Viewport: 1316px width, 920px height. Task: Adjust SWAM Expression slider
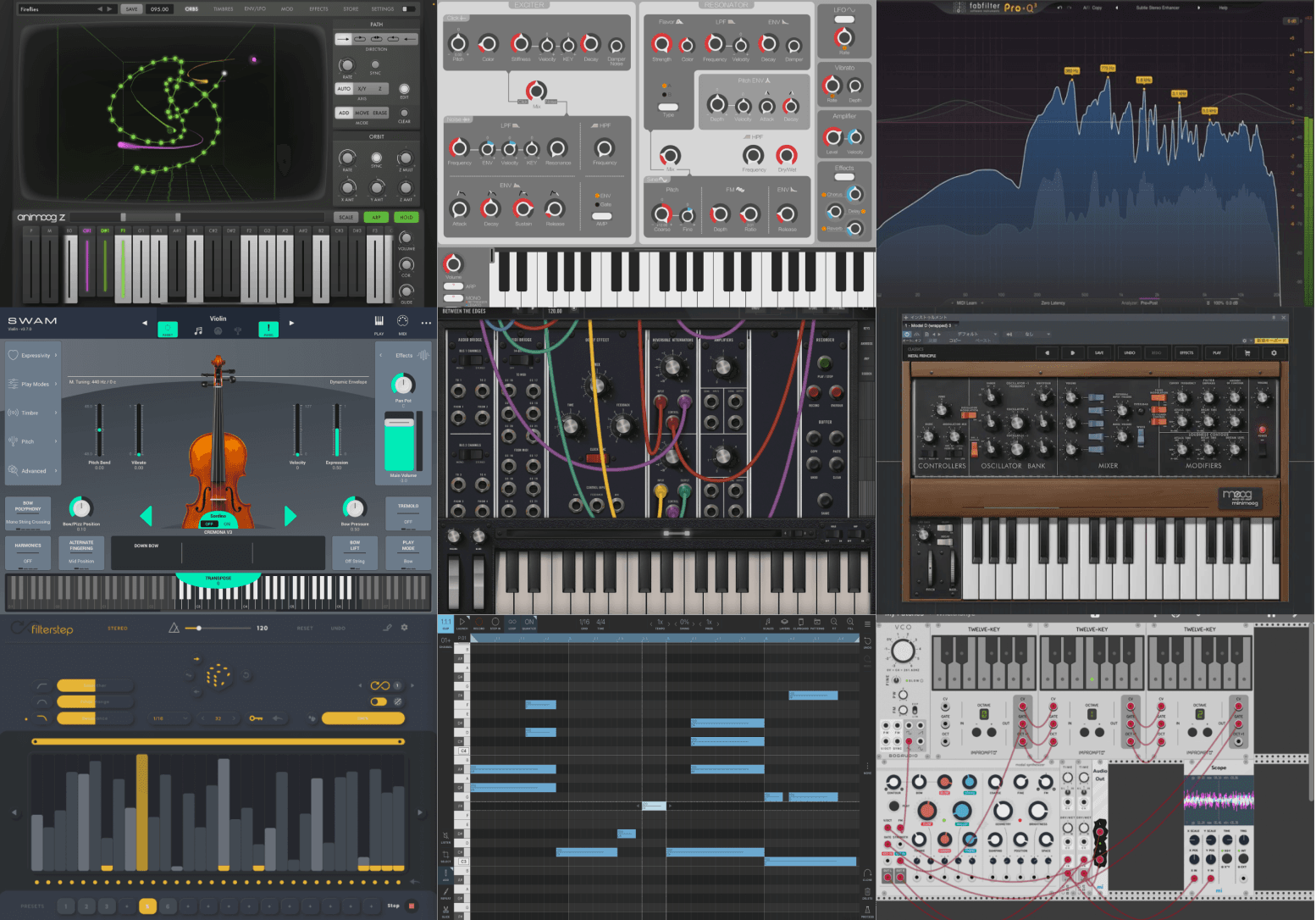[337, 430]
